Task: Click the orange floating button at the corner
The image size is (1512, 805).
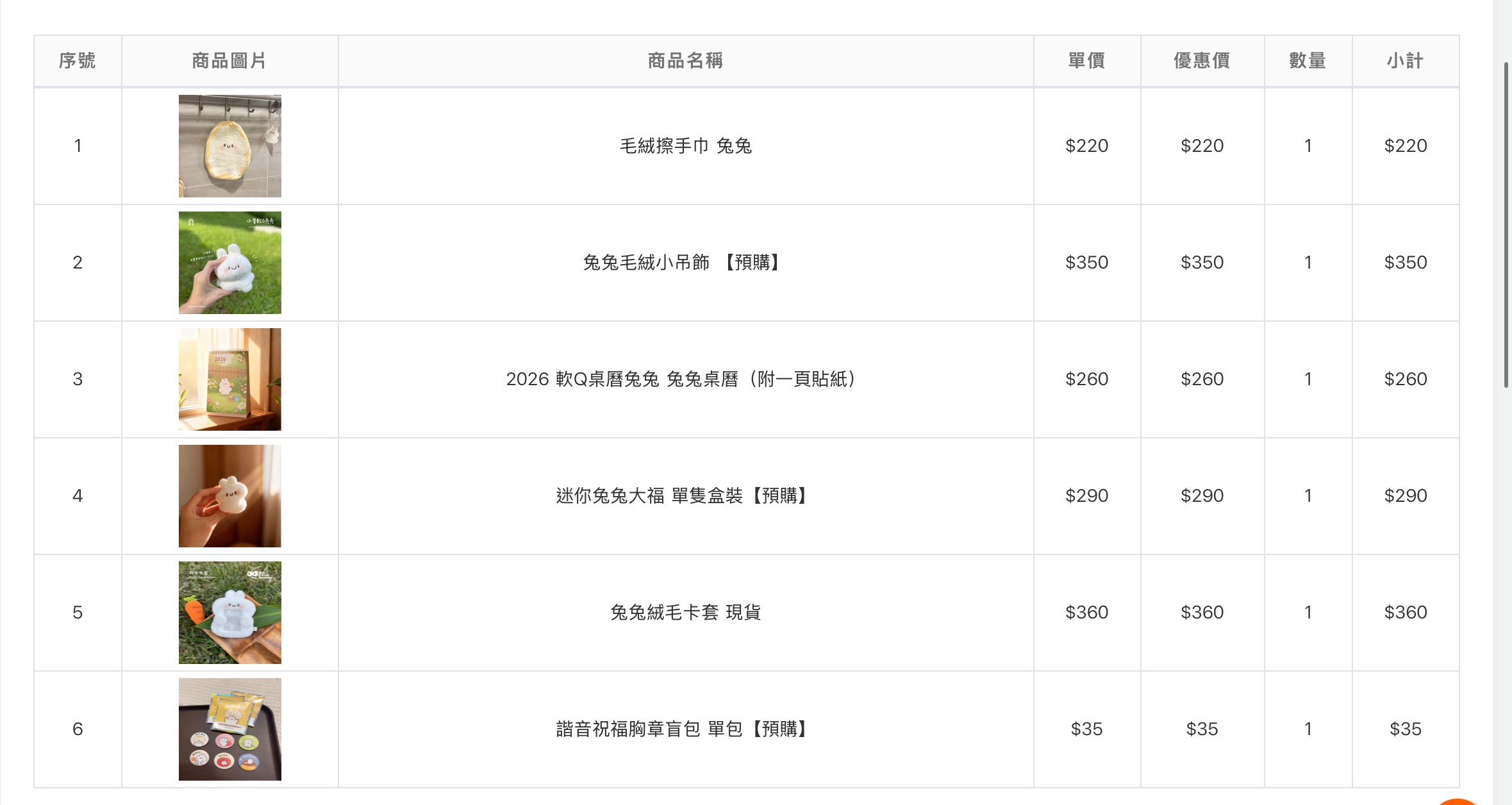Action: [1459, 802]
